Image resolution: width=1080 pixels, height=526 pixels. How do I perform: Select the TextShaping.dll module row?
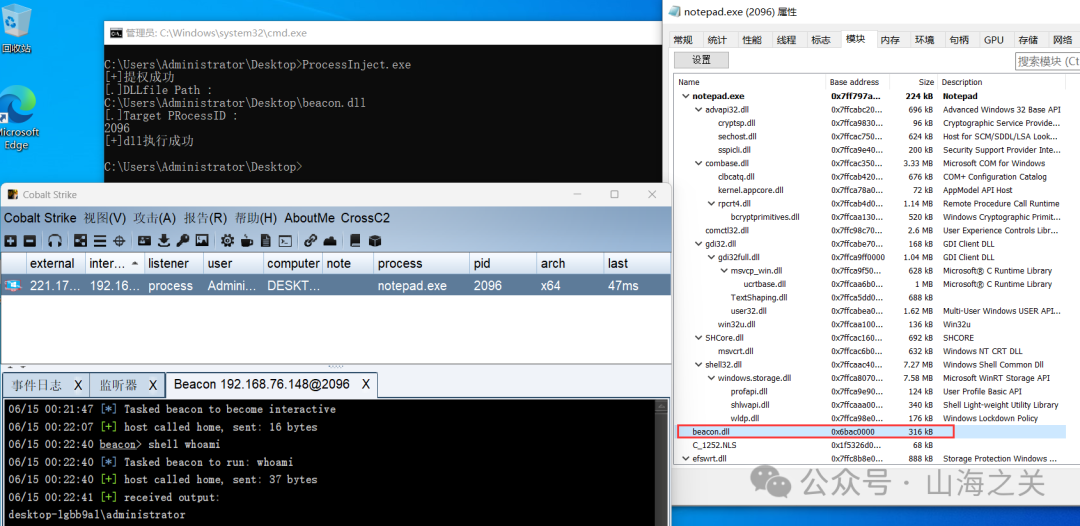(x=871, y=297)
